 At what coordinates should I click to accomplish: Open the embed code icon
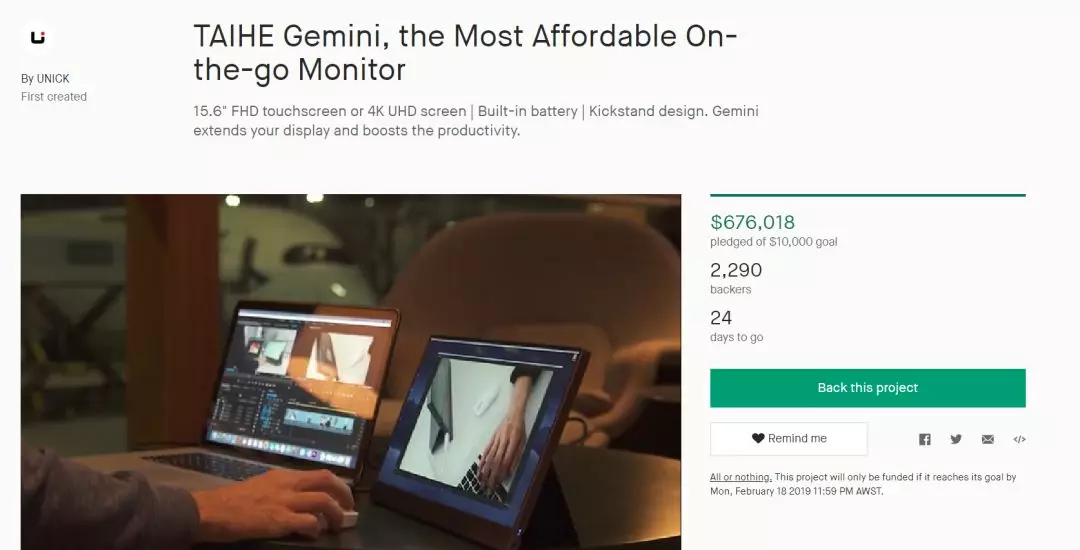[x=1019, y=439]
